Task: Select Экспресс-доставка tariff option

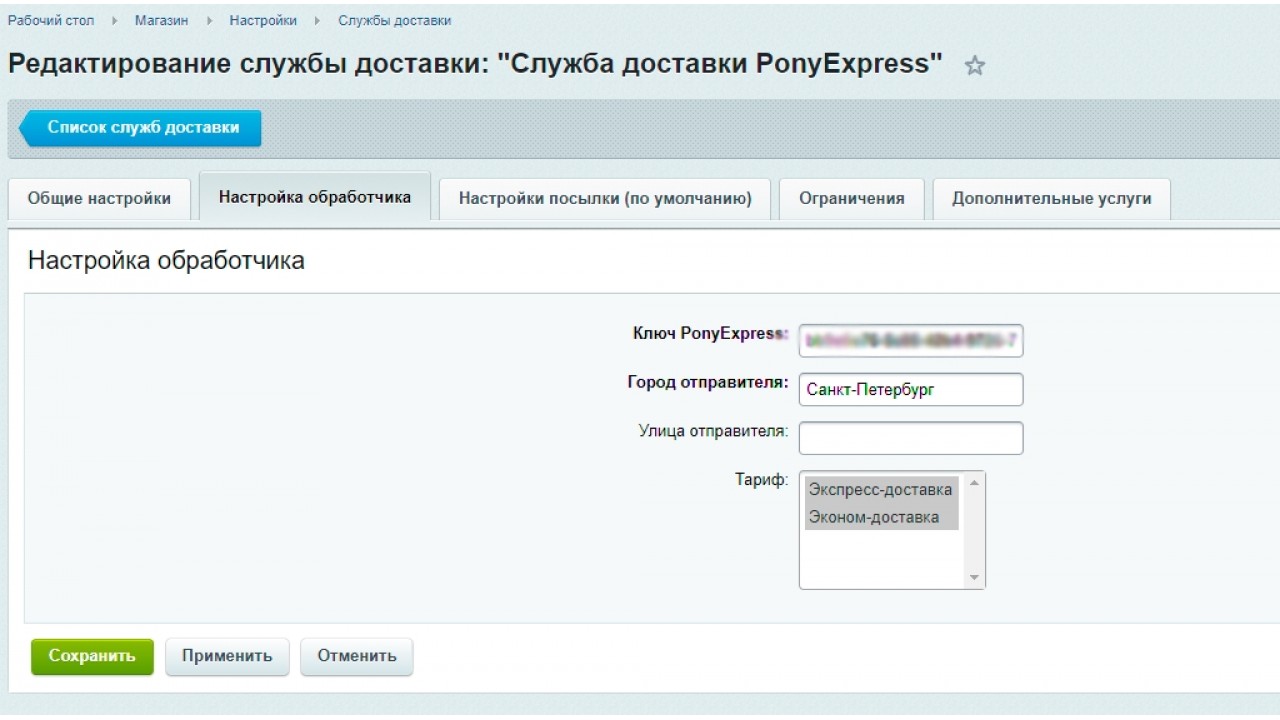Action: 881,490
